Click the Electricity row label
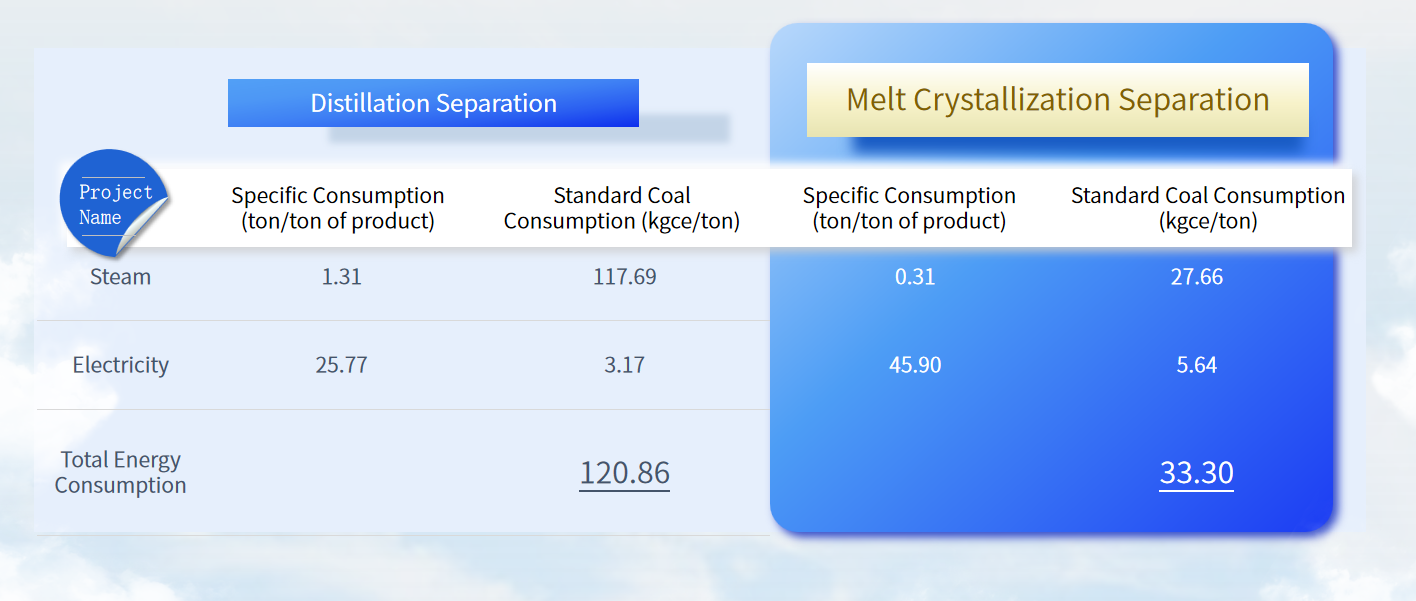 (120, 365)
